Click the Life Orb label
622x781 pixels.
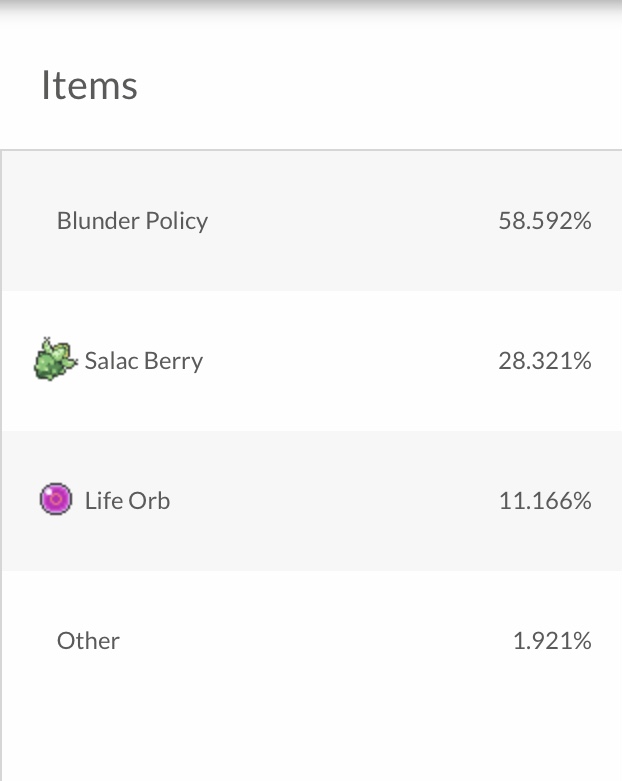click(x=127, y=500)
